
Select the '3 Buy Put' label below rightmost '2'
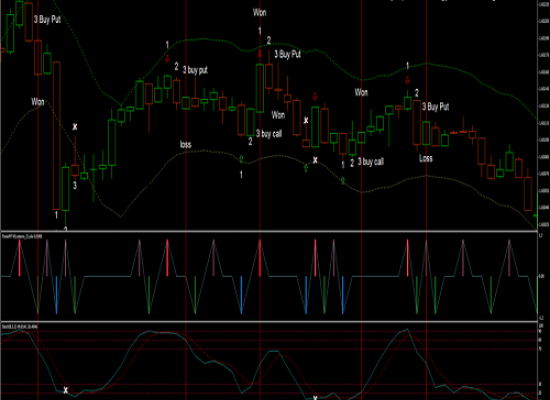tap(435, 107)
